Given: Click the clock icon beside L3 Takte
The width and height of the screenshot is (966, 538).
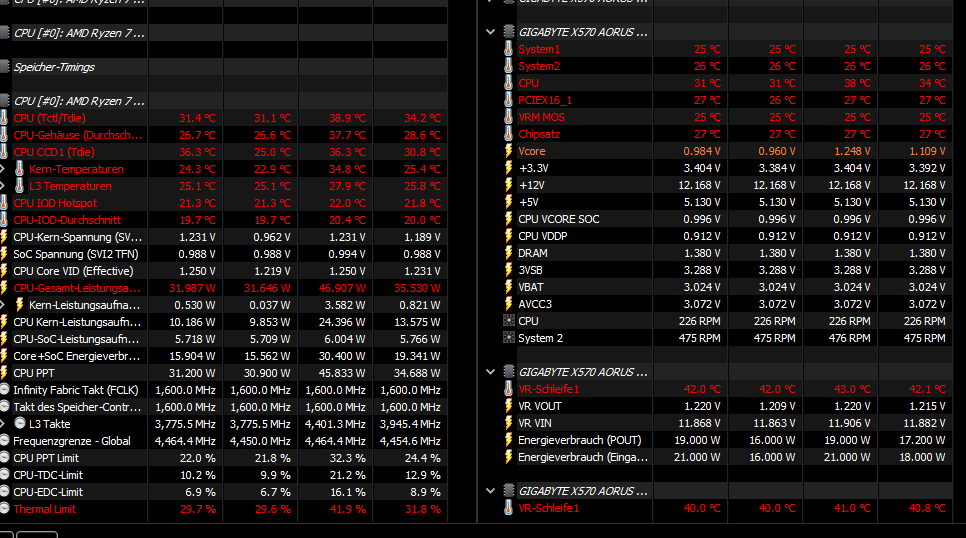Looking at the screenshot, I should click(20, 423).
